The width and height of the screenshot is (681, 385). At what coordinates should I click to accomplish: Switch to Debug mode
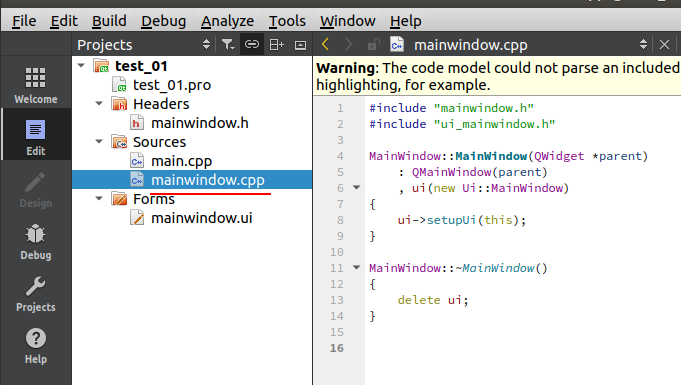point(36,242)
